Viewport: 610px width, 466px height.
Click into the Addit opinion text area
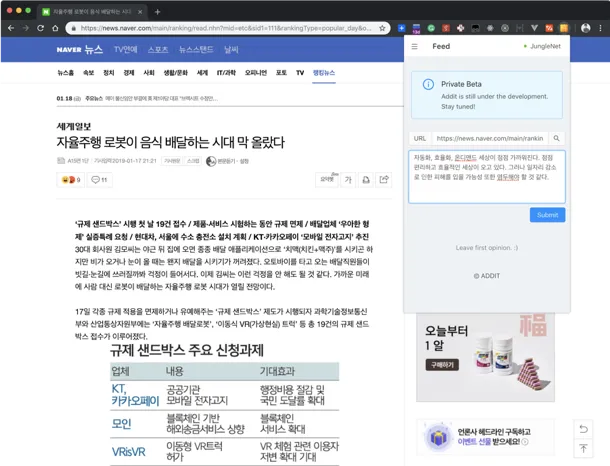click(487, 177)
